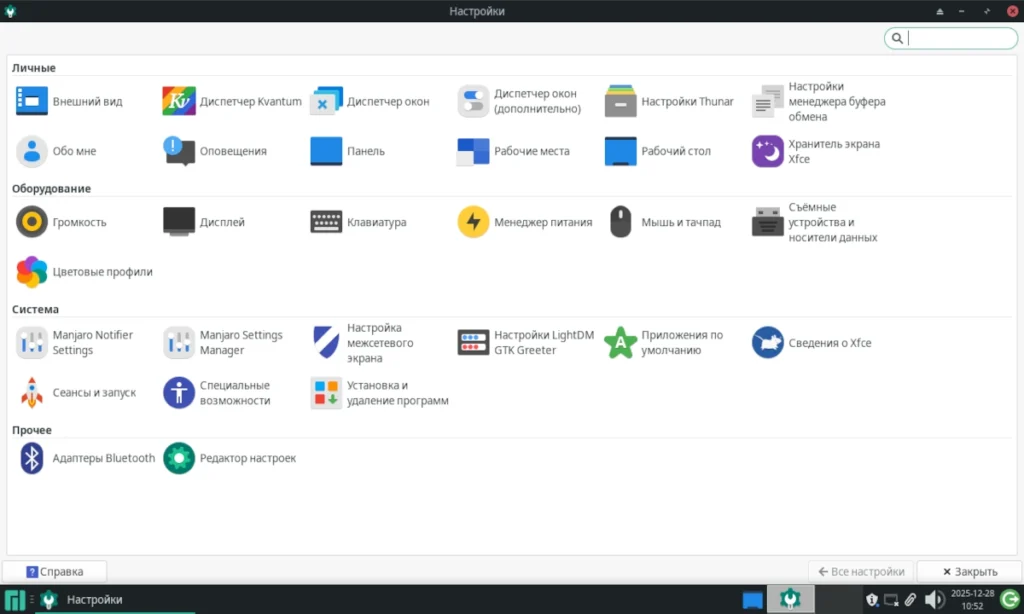Click the paperclip clipboard tray icon
Viewport: 1024px width, 614px height.
click(910, 600)
